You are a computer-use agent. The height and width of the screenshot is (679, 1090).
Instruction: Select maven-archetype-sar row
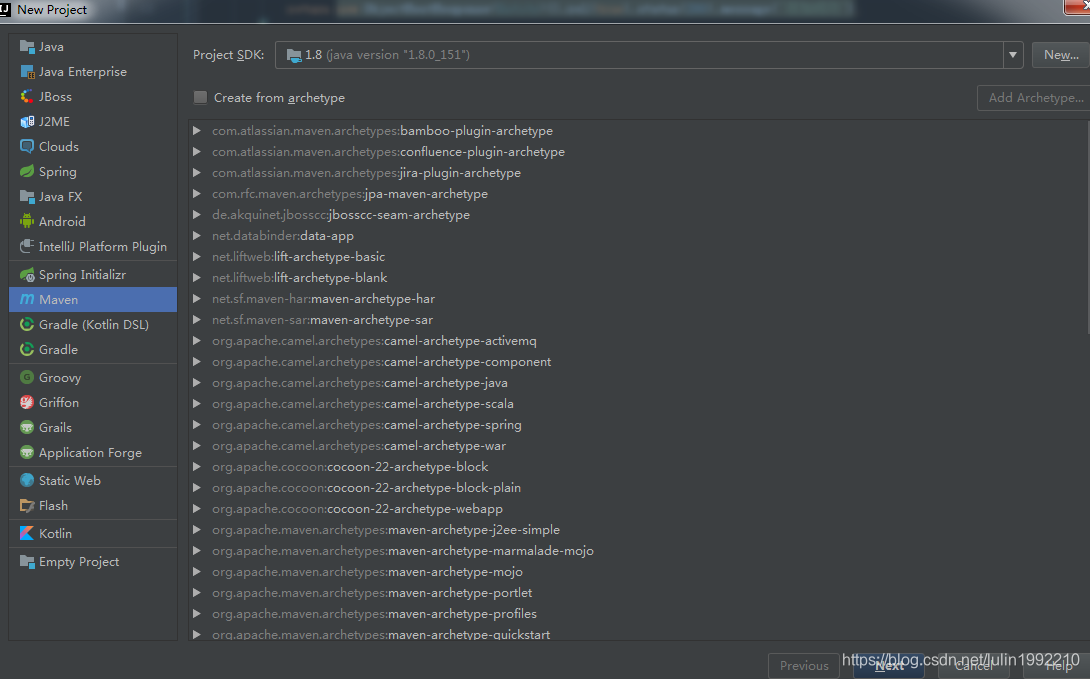coord(638,320)
